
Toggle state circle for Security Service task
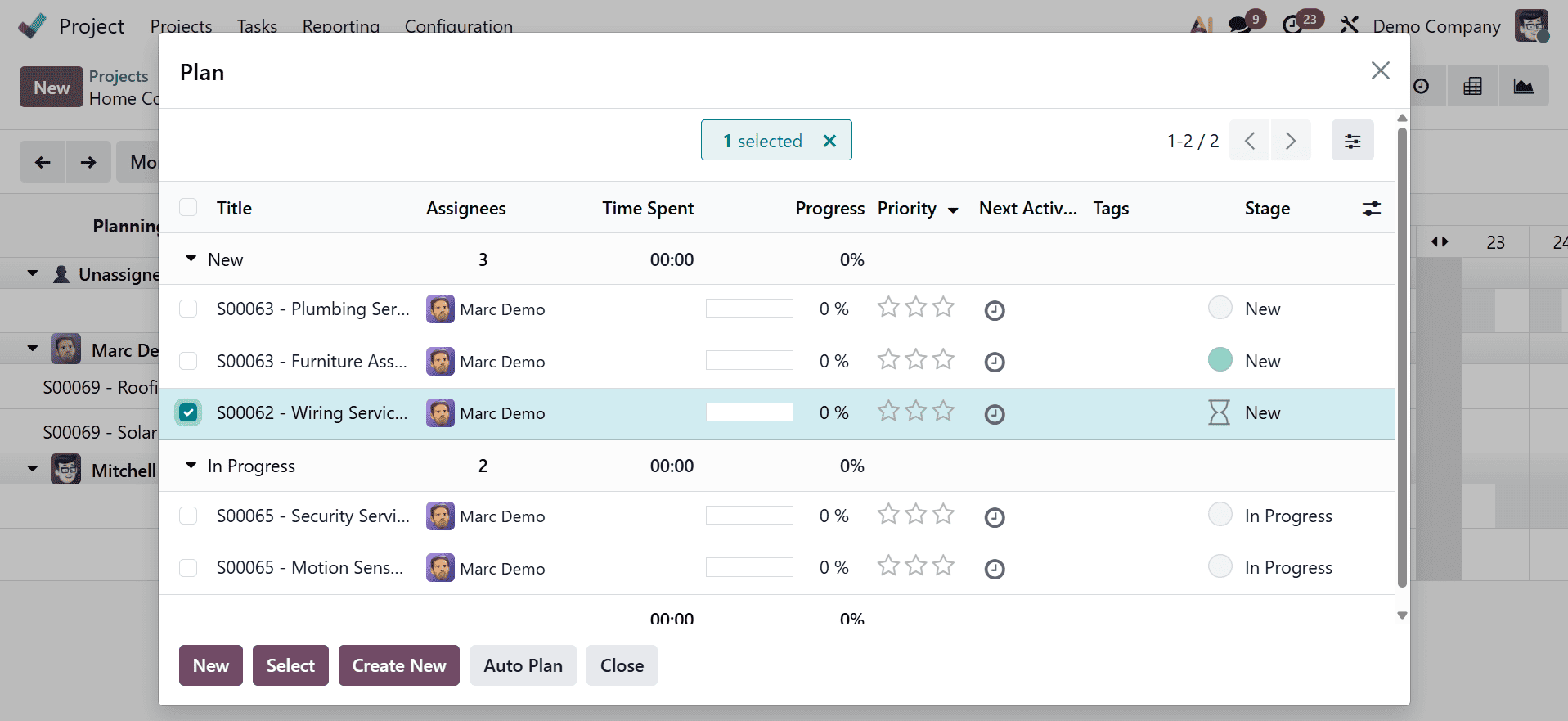point(1220,514)
